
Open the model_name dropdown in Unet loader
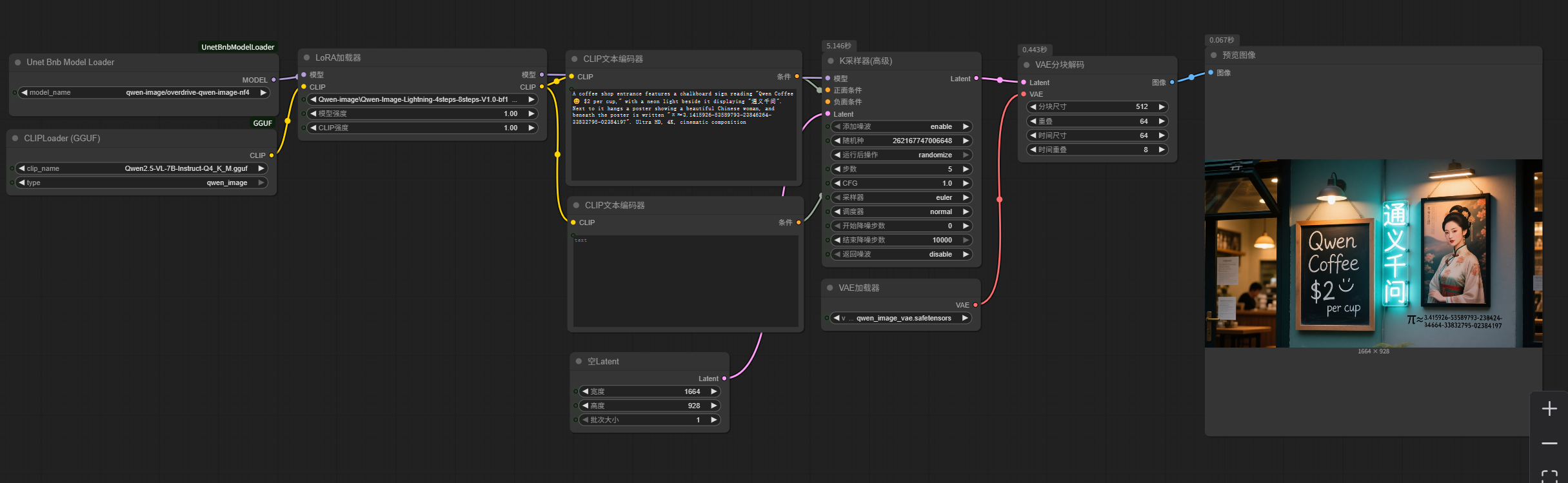point(144,92)
